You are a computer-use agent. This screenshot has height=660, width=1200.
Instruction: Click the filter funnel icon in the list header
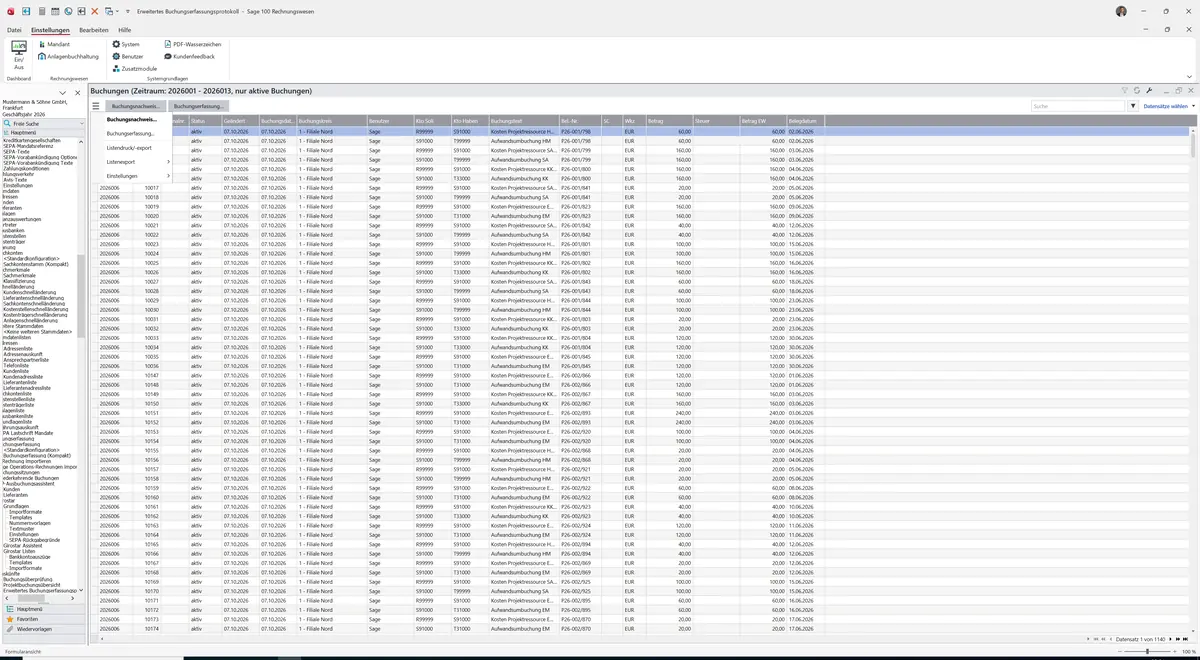tap(1125, 90)
